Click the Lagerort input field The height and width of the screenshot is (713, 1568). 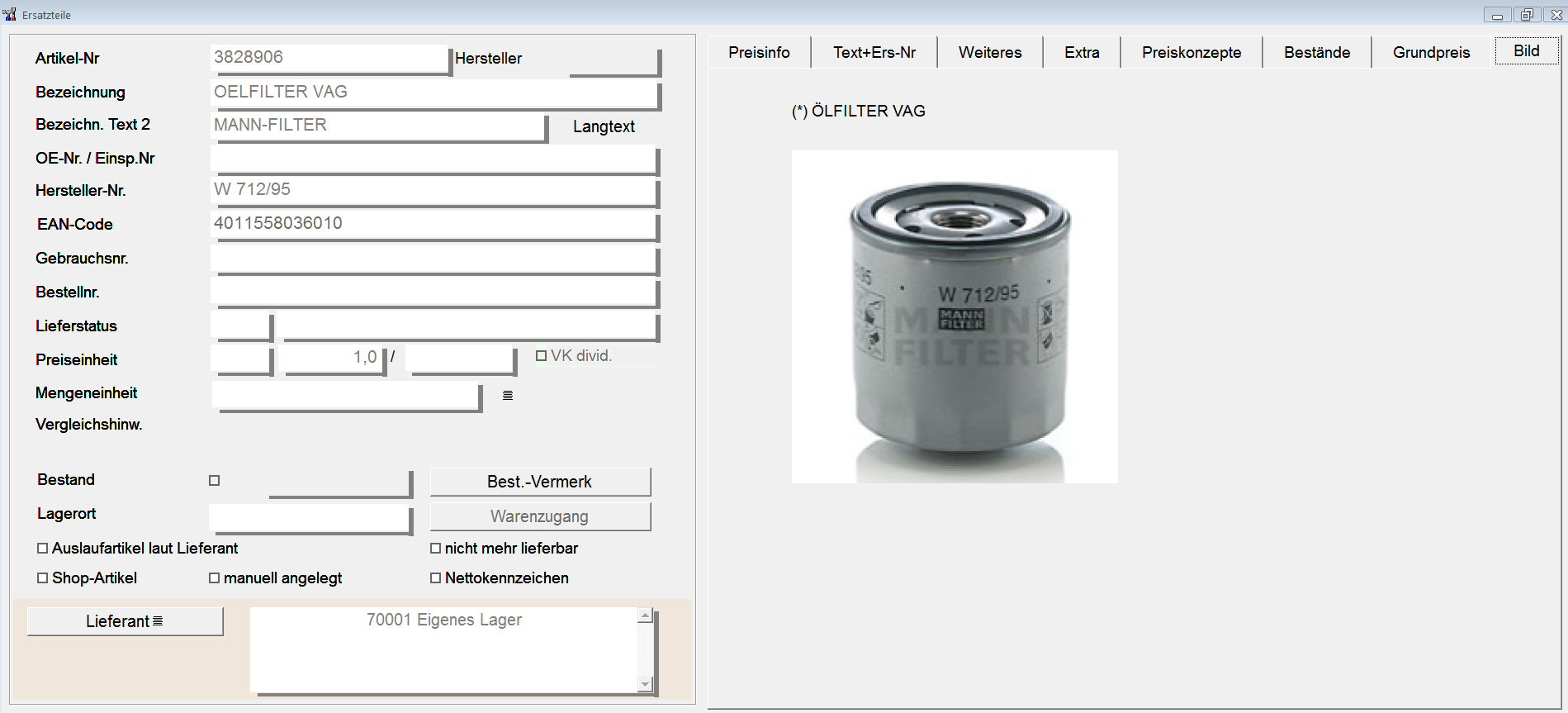(x=310, y=519)
